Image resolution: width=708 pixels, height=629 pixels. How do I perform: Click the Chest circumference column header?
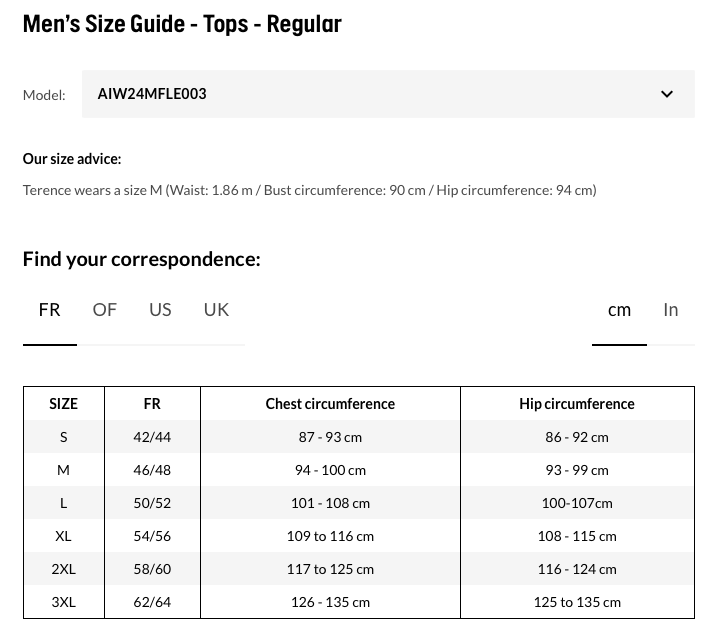pos(330,404)
